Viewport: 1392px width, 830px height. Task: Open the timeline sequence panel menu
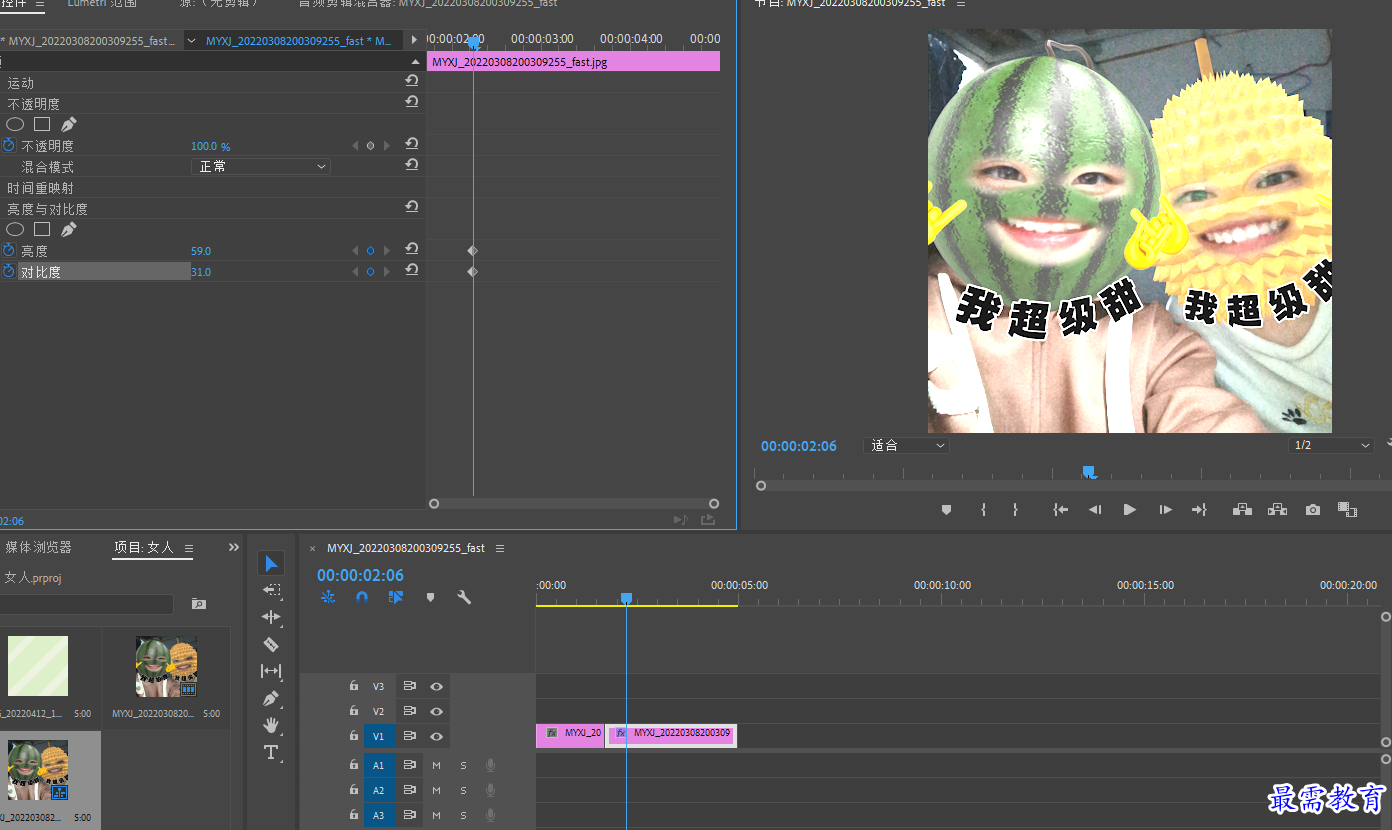[500, 548]
